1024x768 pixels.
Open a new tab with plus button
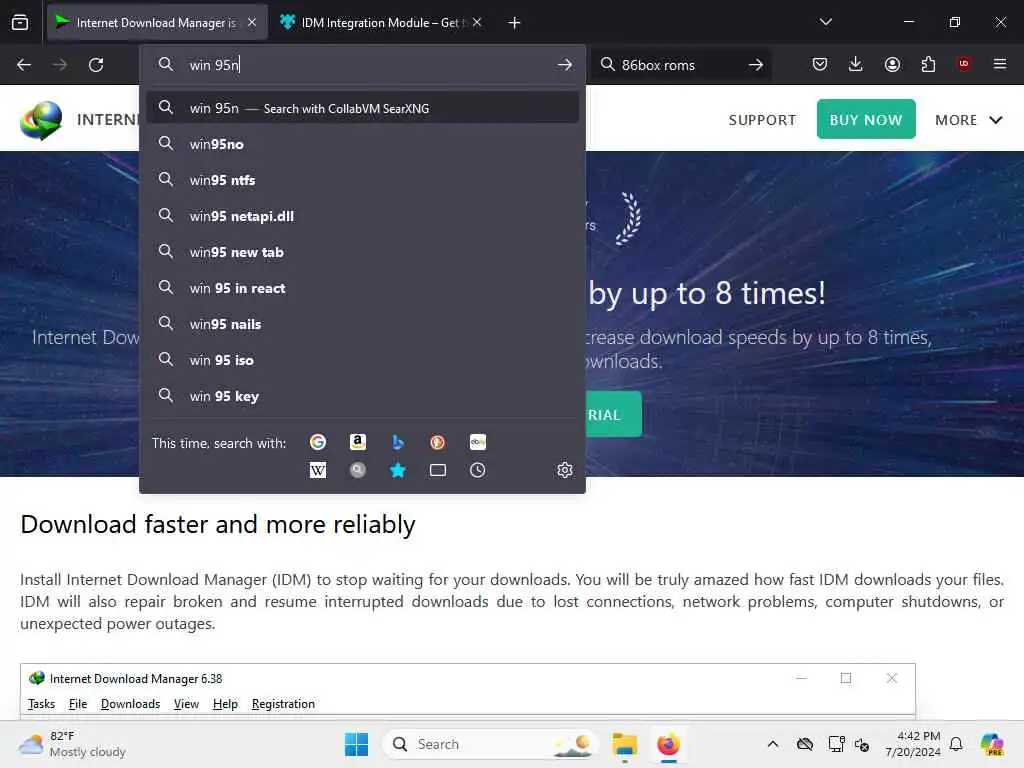pos(515,23)
